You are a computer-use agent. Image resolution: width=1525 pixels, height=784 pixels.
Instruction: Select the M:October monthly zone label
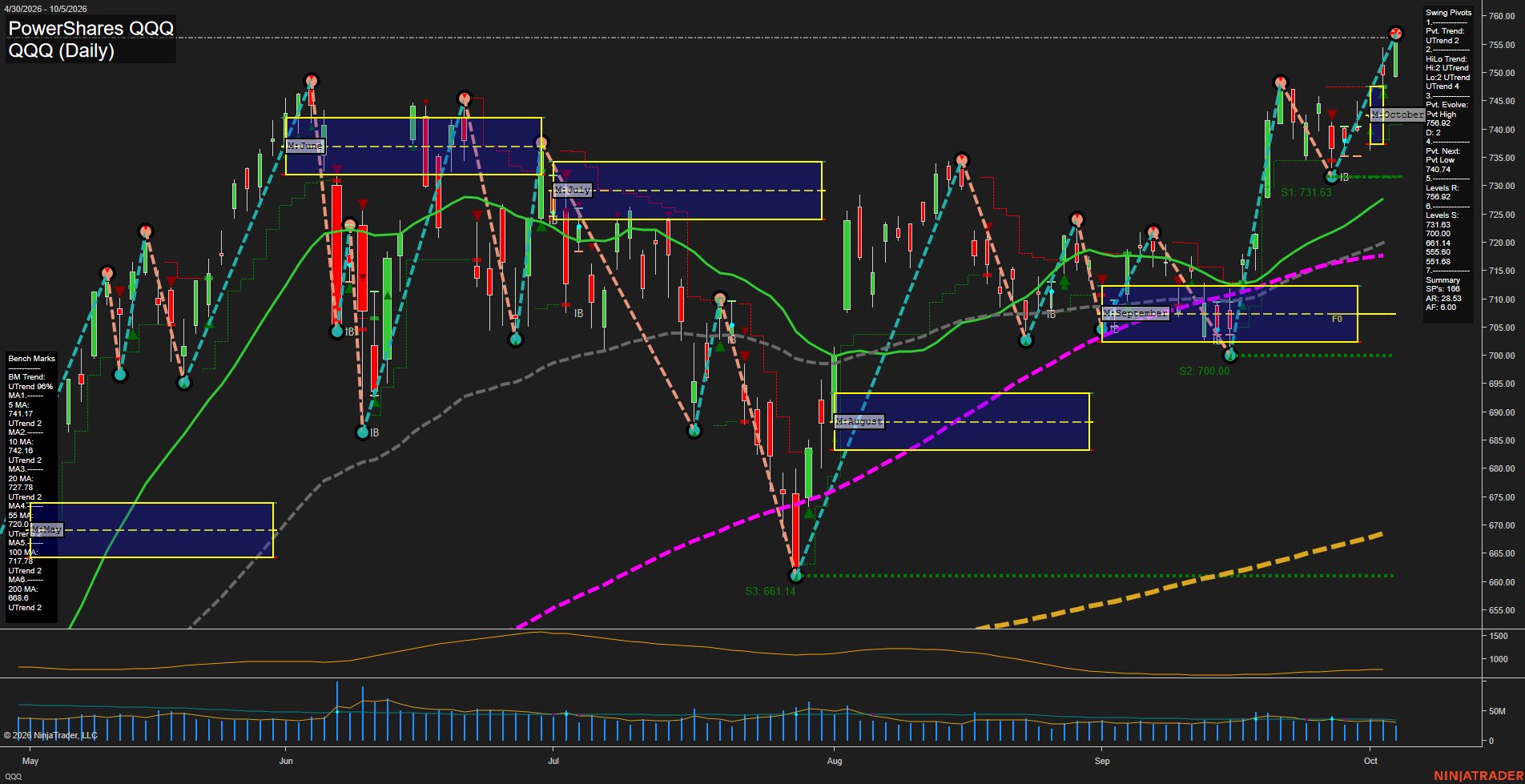tap(1398, 115)
